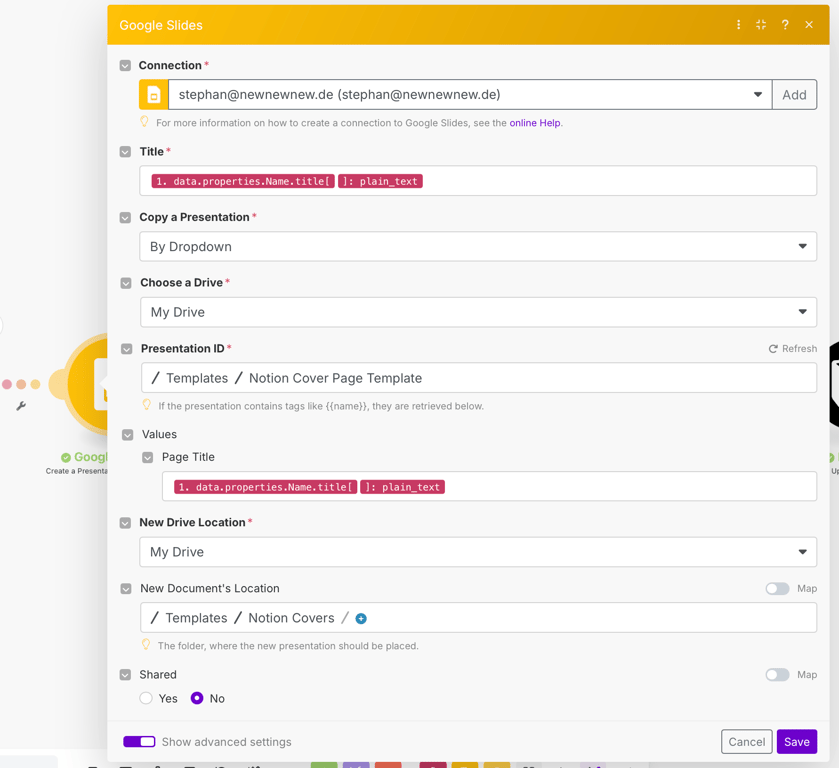Image resolution: width=839 pixels, height=768 pixels.
Task: Disable Show advanced settings toggle
Action: [x=139, y=742]
